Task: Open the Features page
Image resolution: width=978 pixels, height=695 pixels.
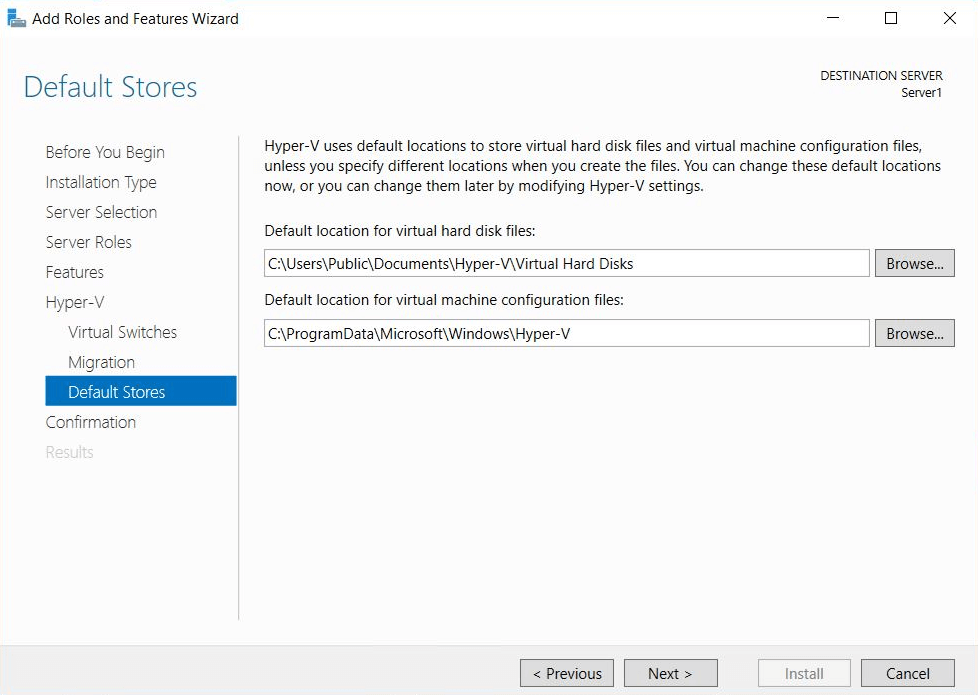Action: click(x=74, y=272)
